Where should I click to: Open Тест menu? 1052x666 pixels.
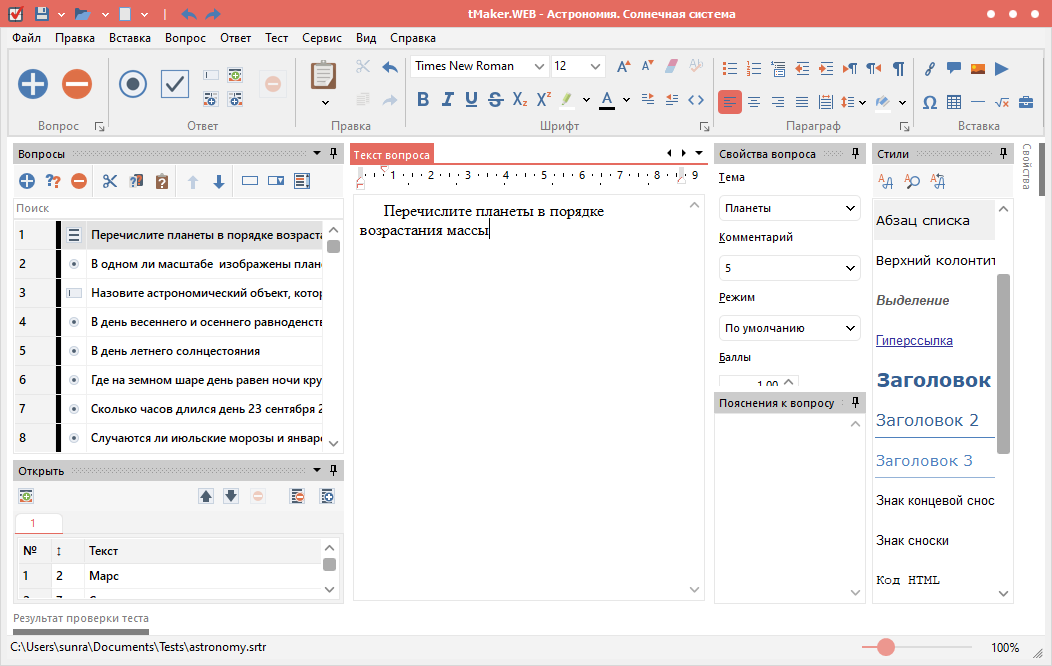[x=276, y=38]
